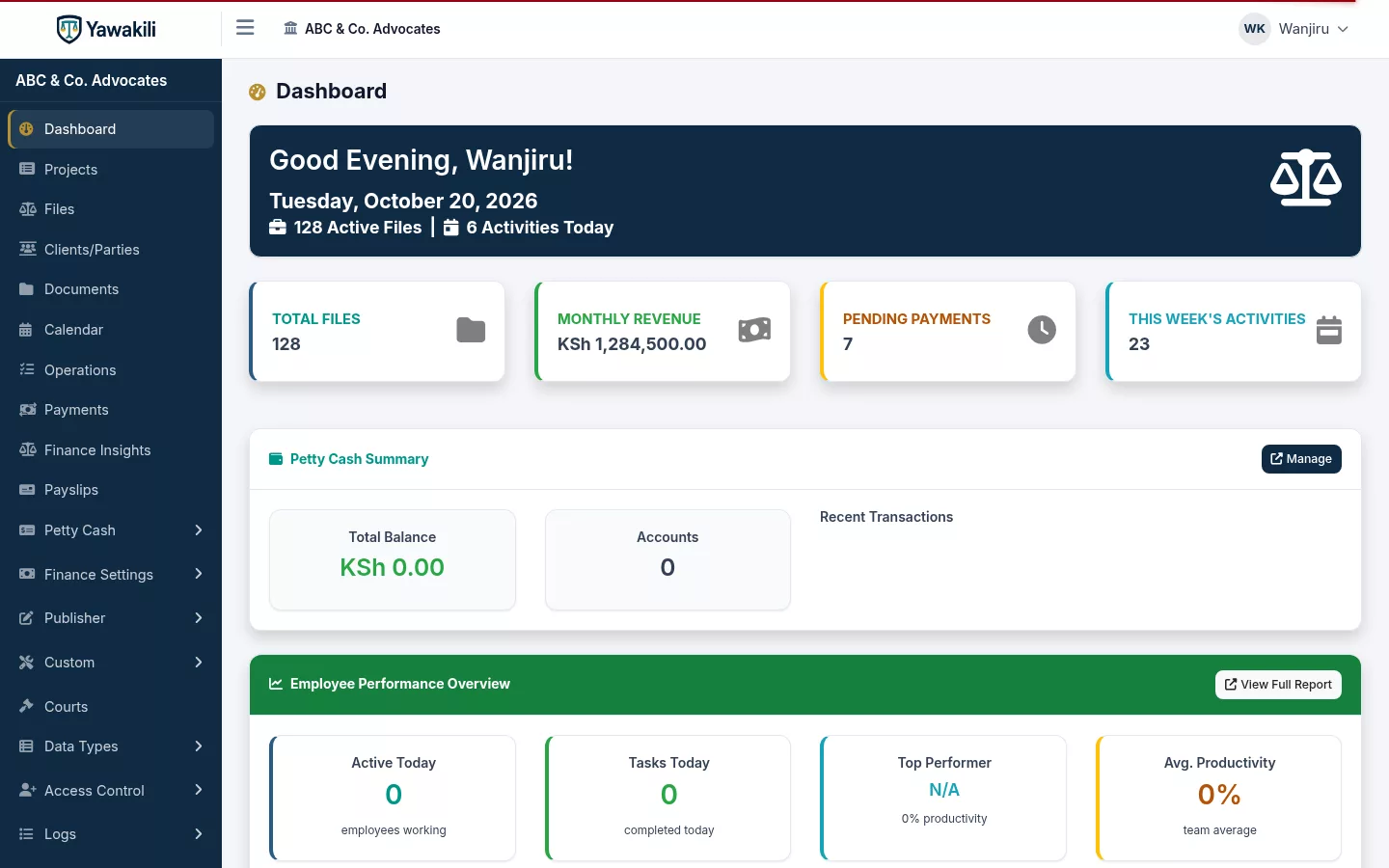
Task: Click the 128 Active Files text in banner
Action: click(x=358, y=228)
